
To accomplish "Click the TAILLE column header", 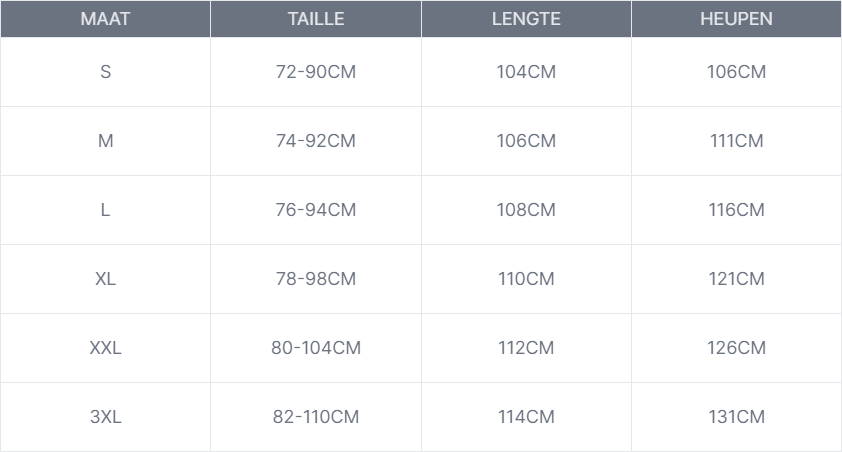I will click(316, 19).
